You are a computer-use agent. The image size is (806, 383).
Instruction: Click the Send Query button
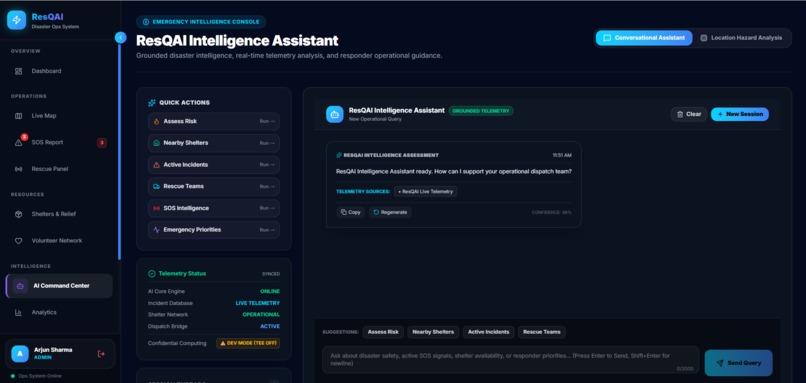pyautogui.click(x=738, y=363)
